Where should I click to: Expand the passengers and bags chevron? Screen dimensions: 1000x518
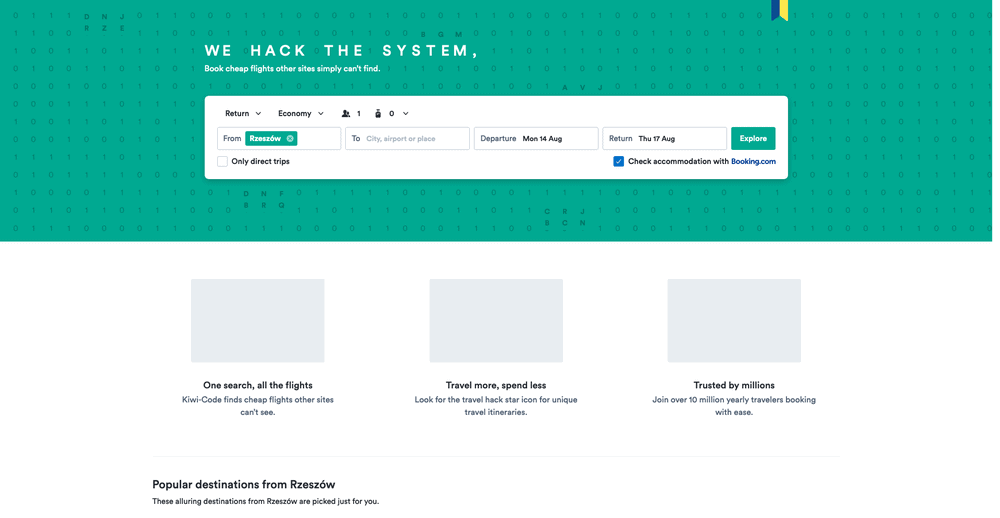406,114
